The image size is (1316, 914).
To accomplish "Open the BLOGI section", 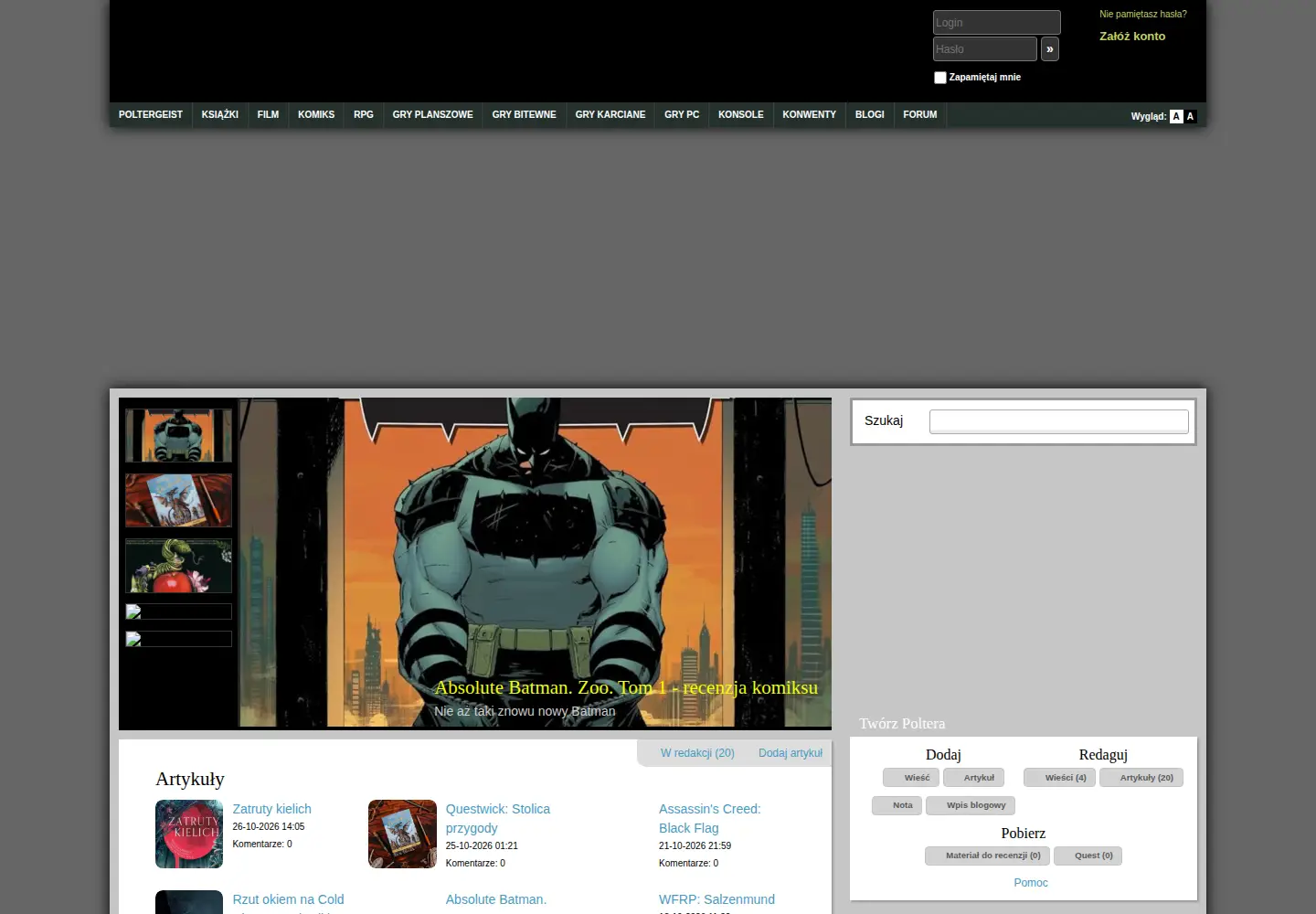I will 870,115.
